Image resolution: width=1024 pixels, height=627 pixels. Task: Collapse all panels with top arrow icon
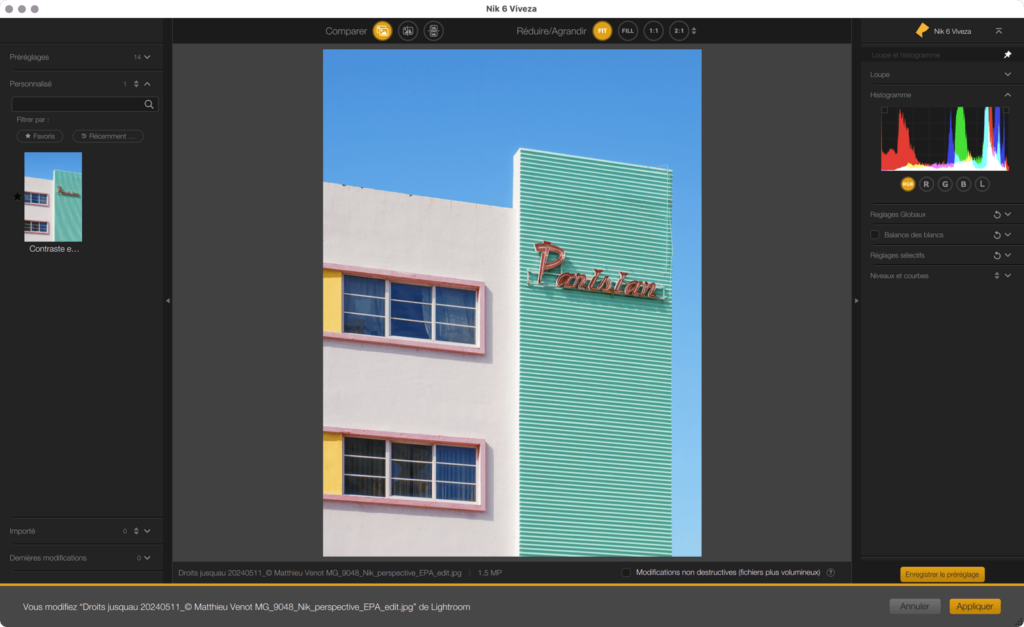coord(999,31)
